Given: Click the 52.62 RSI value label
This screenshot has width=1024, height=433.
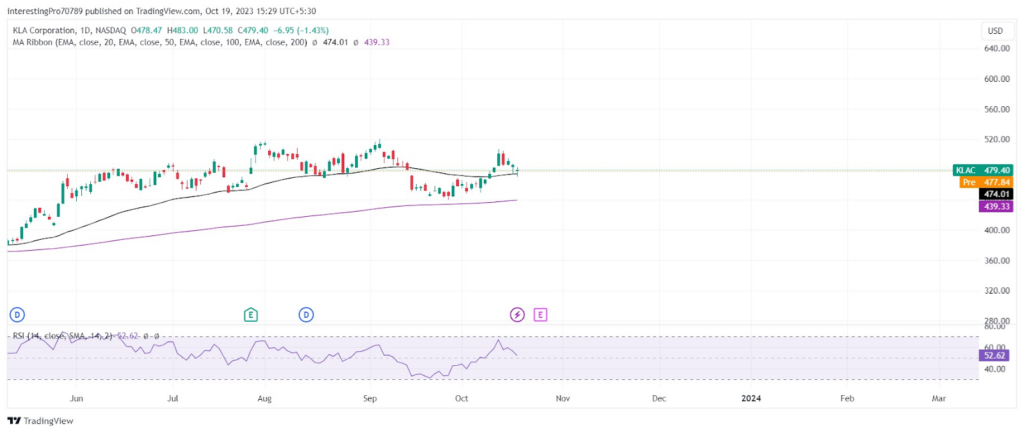Looking at the screenshot, I should tap(996, 355).
